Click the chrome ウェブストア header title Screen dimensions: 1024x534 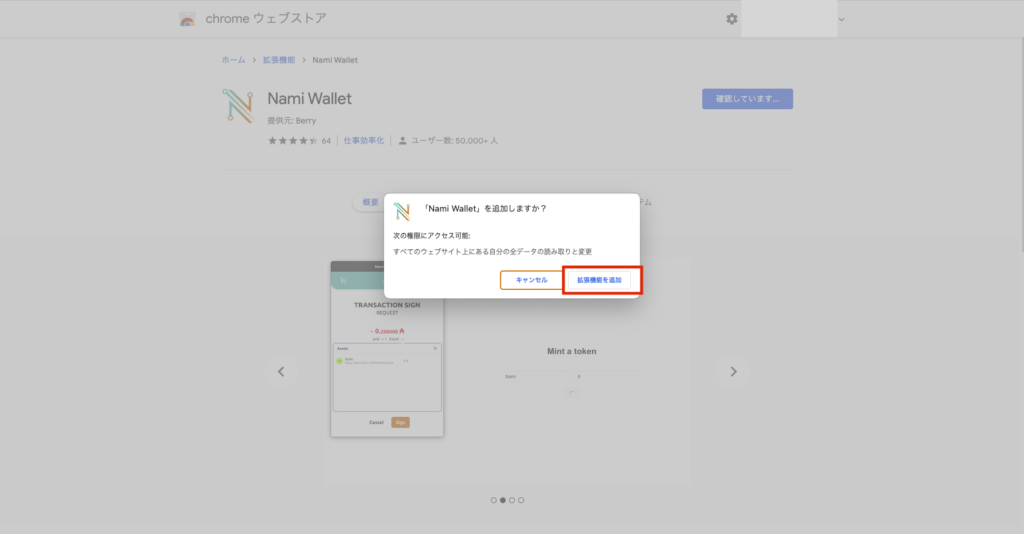tap(266, 19)
